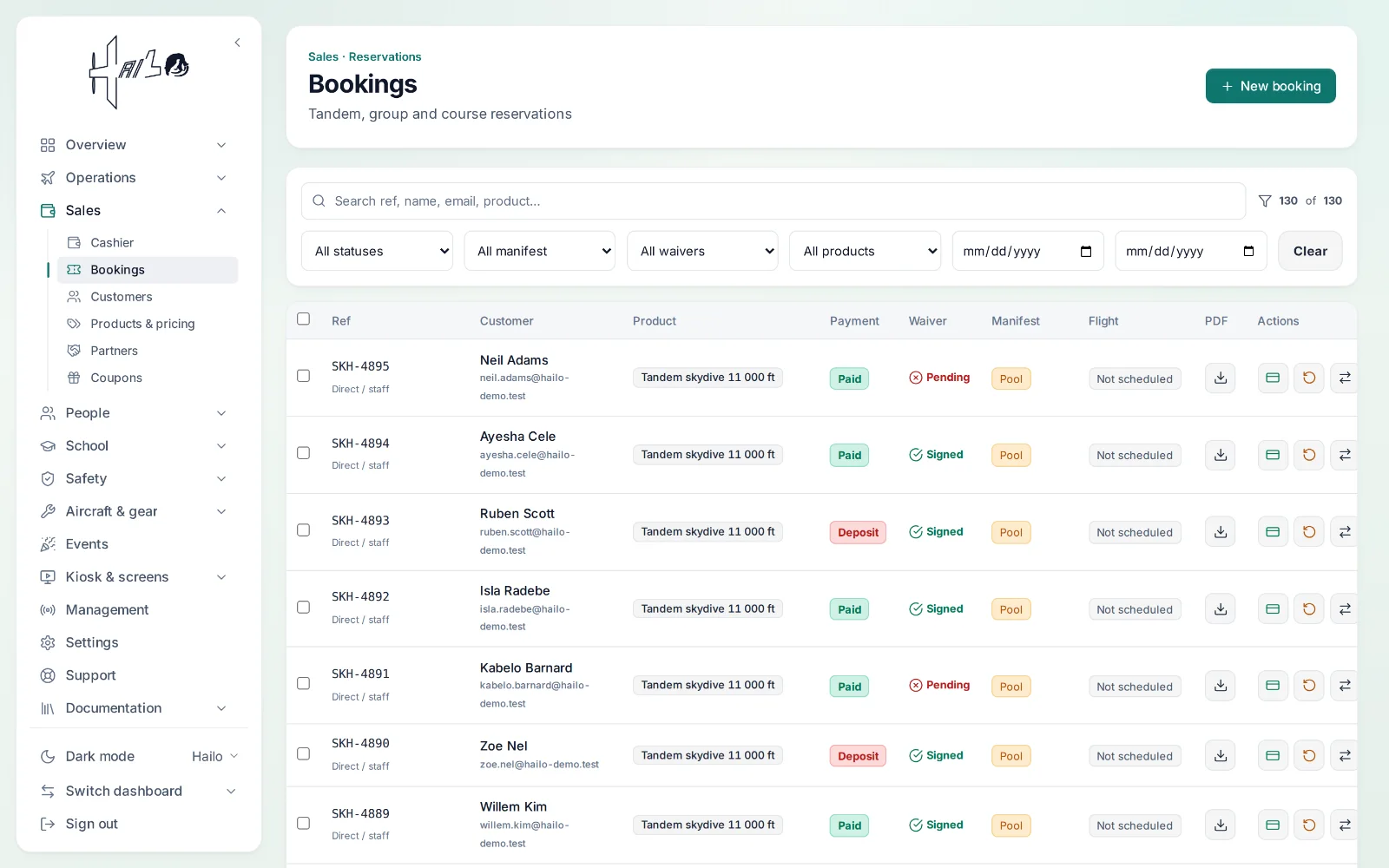
Task: Click refund icon for SKH-4893 row
Action: 1309,532
